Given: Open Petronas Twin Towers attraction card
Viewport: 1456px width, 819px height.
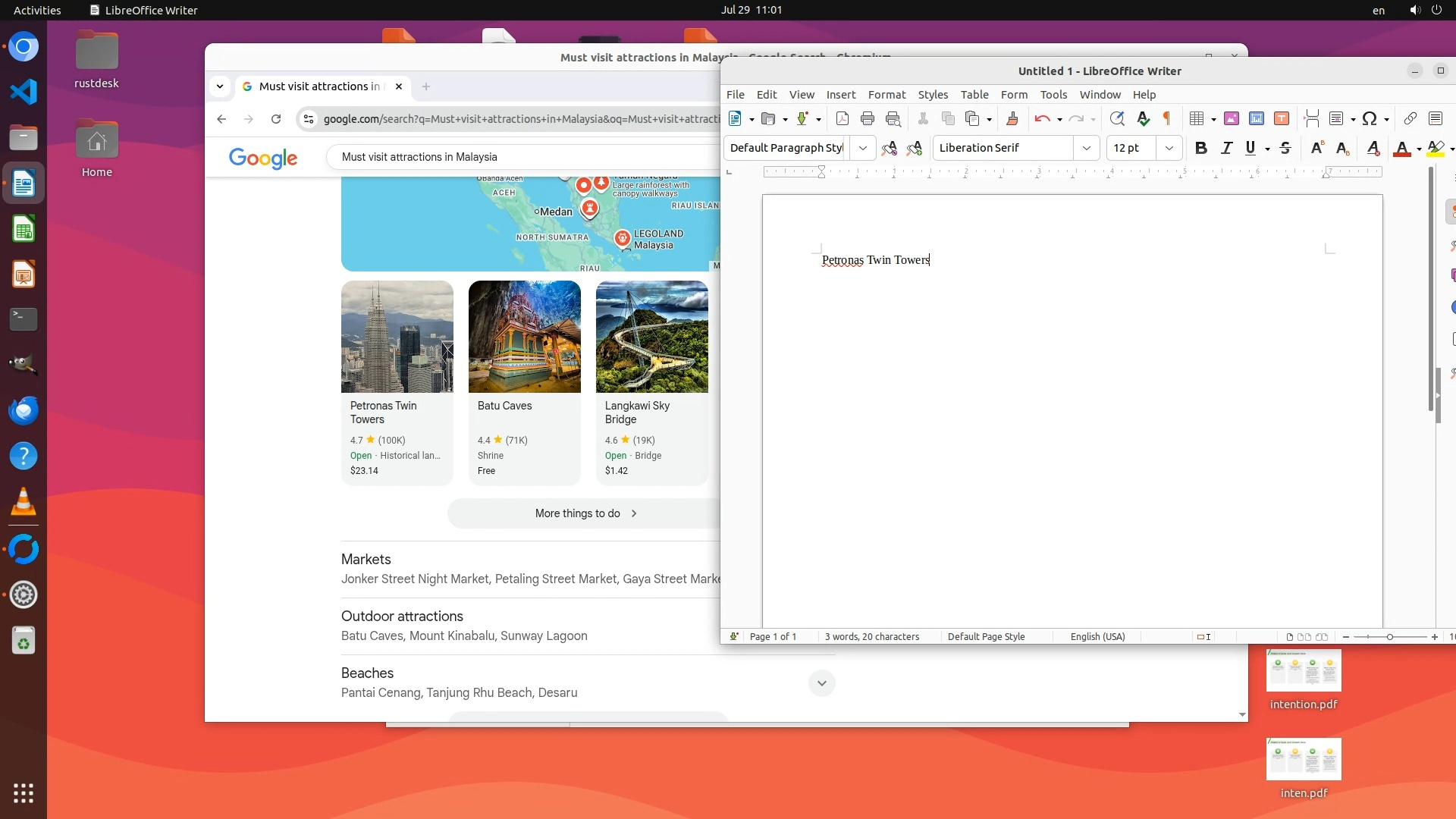Looking at the screenshot, I should [x=397, y=382].
